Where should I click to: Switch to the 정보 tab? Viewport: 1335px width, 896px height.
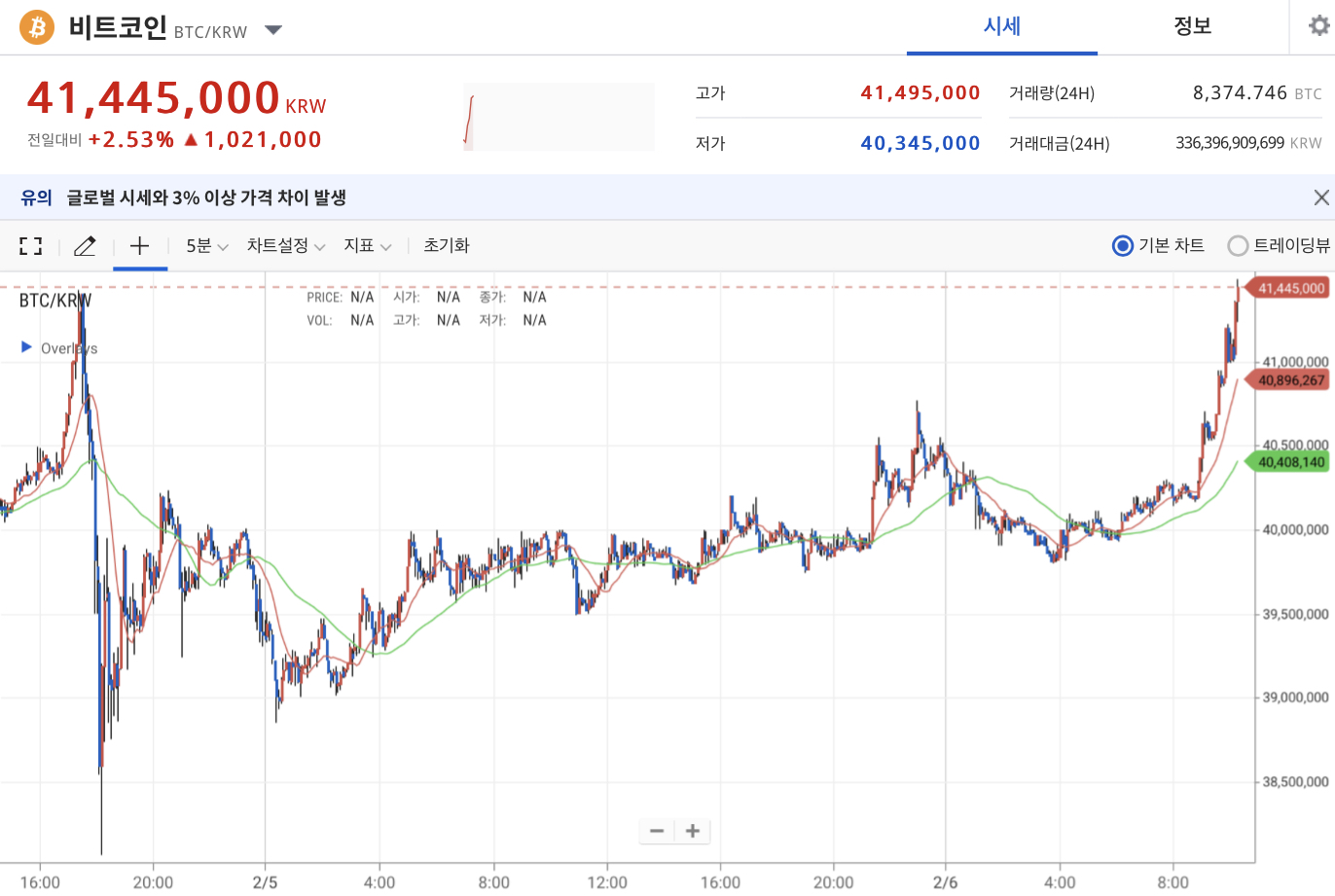[1193, 27]
